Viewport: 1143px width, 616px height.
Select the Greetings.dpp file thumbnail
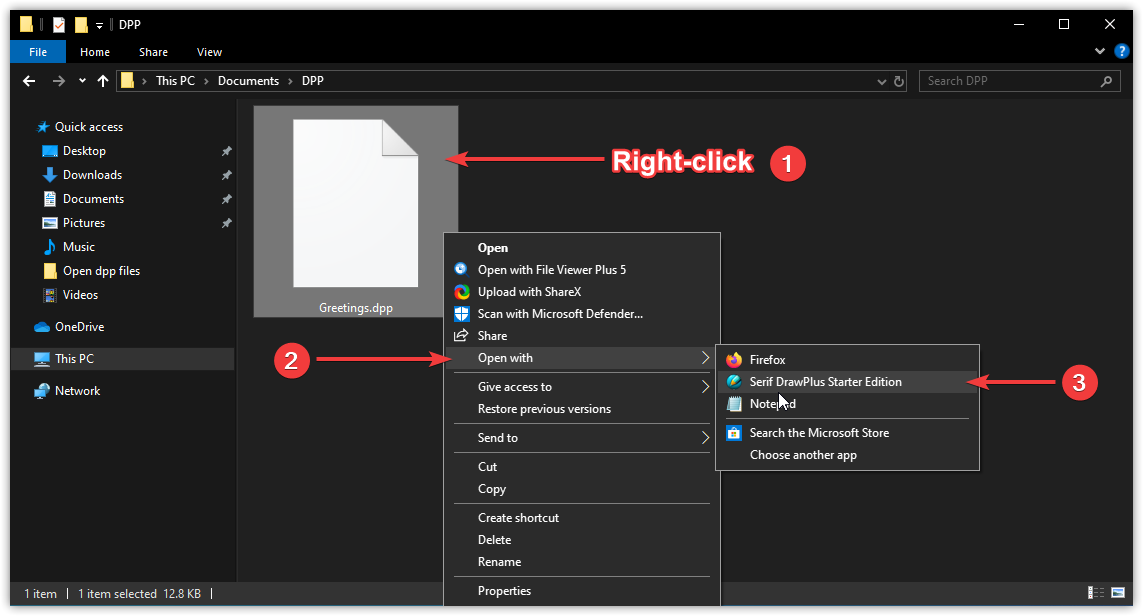[x=356, y=212]
